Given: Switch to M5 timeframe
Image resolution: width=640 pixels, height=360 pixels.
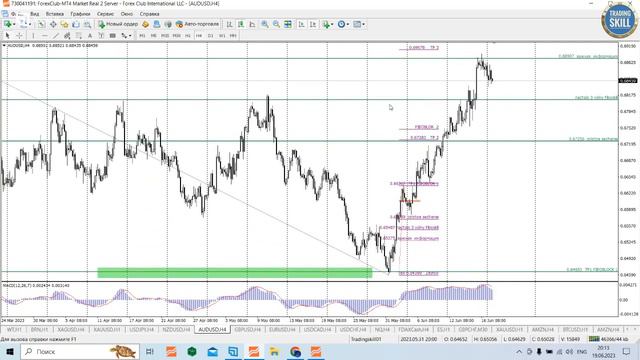Looking at the screenshot, I should click(x=153, y=36).
